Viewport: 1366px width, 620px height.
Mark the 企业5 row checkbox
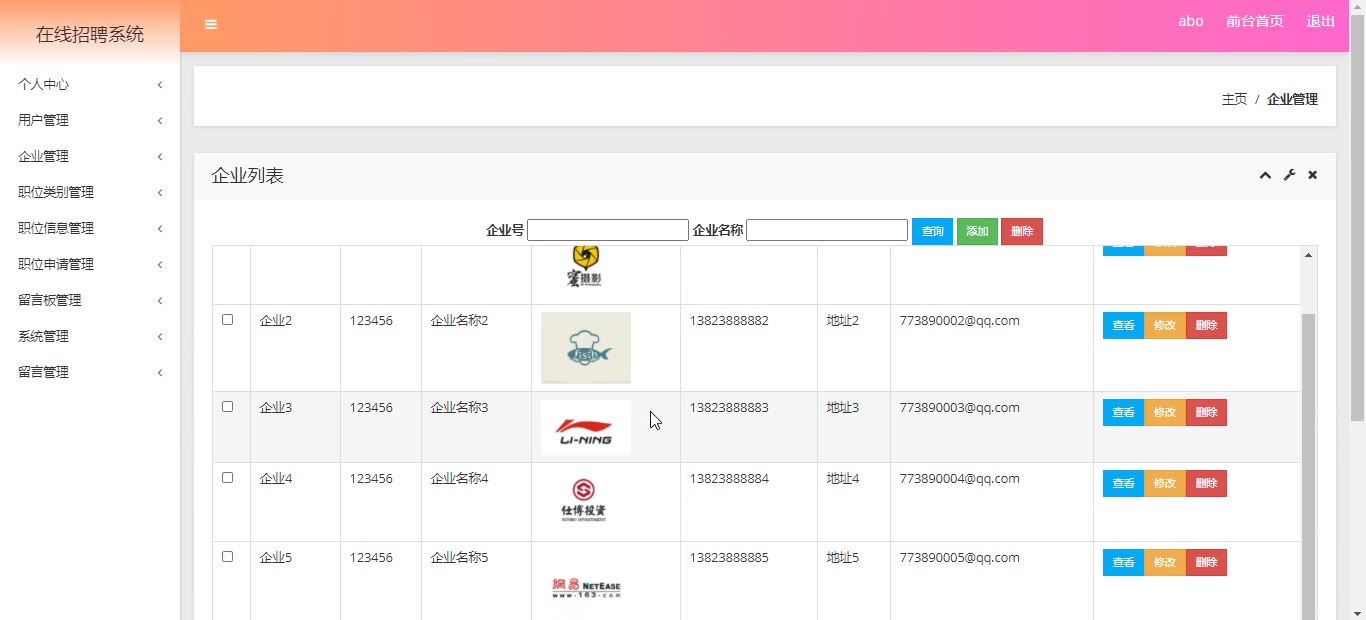tap(227, 557)
